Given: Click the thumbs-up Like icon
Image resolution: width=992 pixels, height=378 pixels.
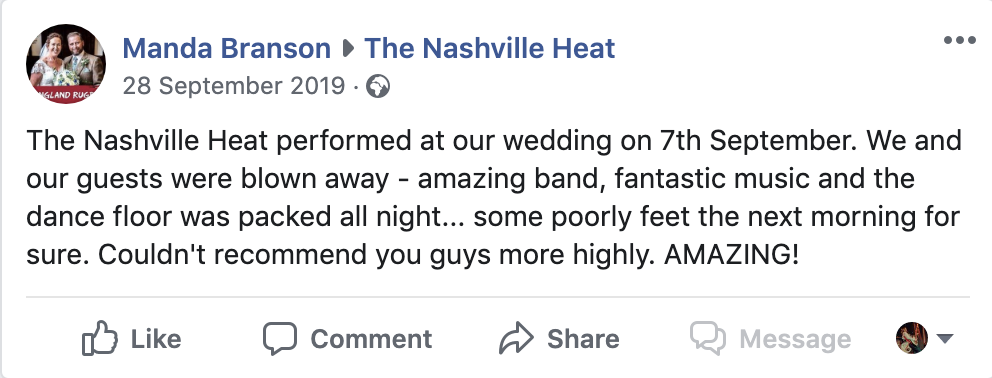Looking at the screenshot, I should [100, 338].
